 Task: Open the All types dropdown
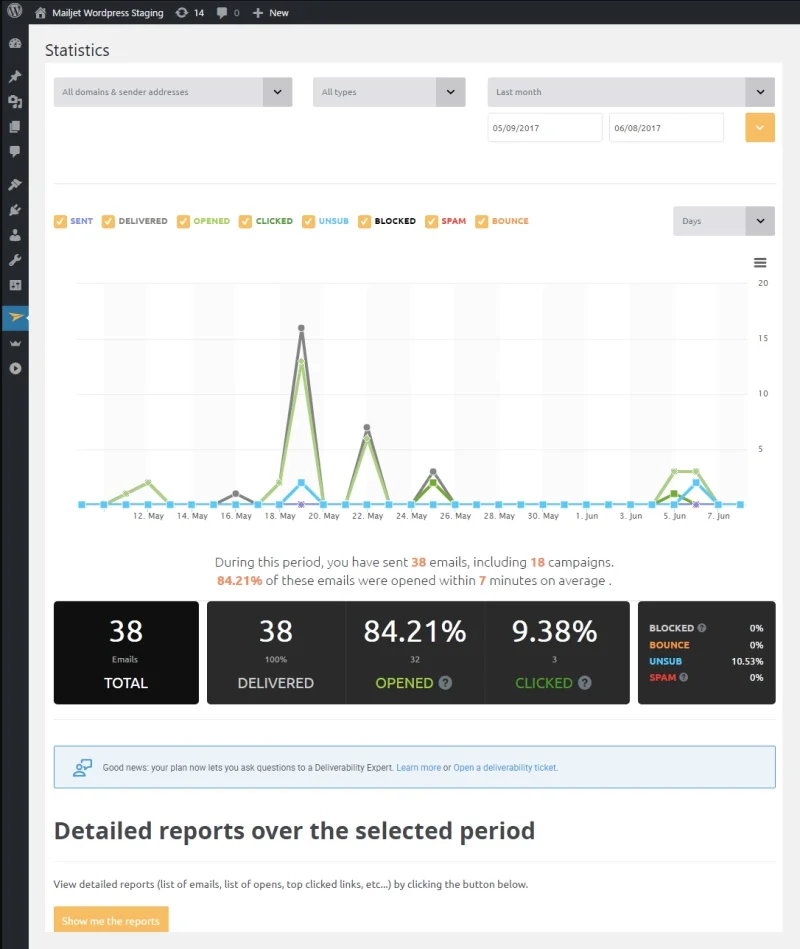[x=389, y=92]
